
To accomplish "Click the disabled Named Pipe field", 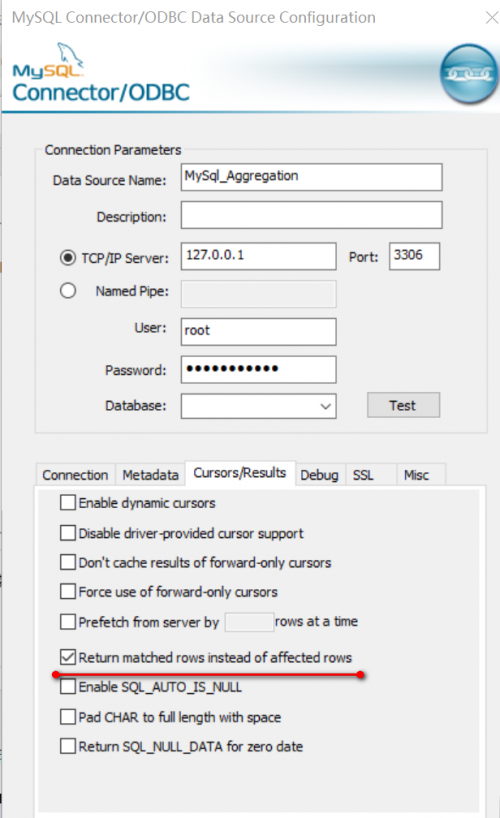I will [x=258, y=294].
